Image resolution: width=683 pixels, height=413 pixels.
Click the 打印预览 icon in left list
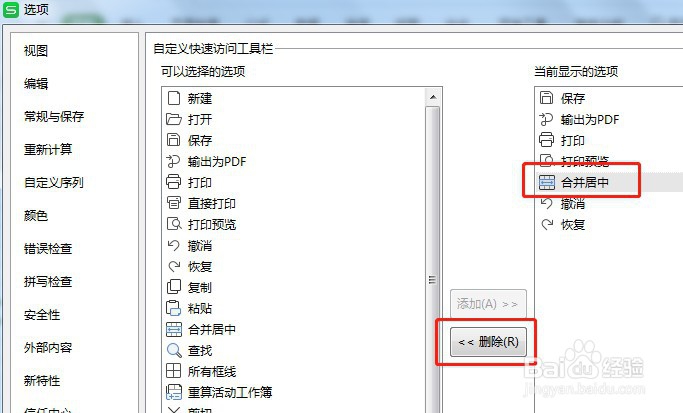174,224
